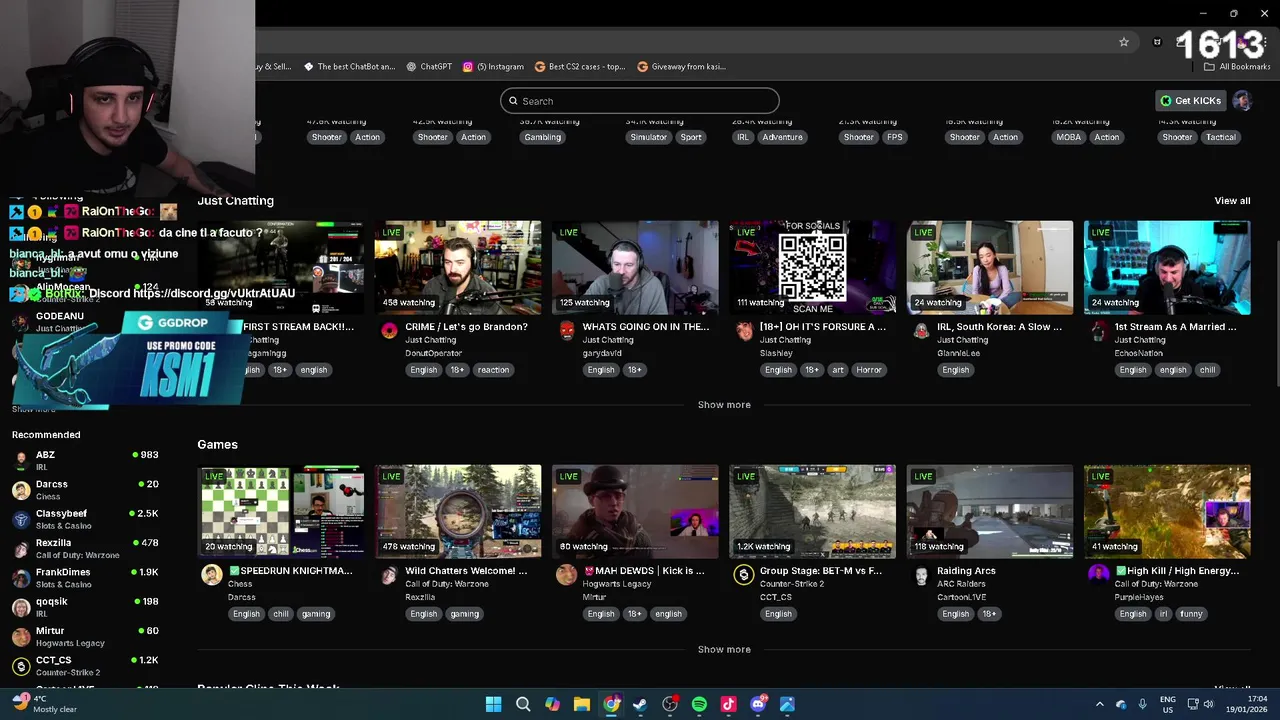Open the garydavid stream thumbnail

tap(635, 267)
